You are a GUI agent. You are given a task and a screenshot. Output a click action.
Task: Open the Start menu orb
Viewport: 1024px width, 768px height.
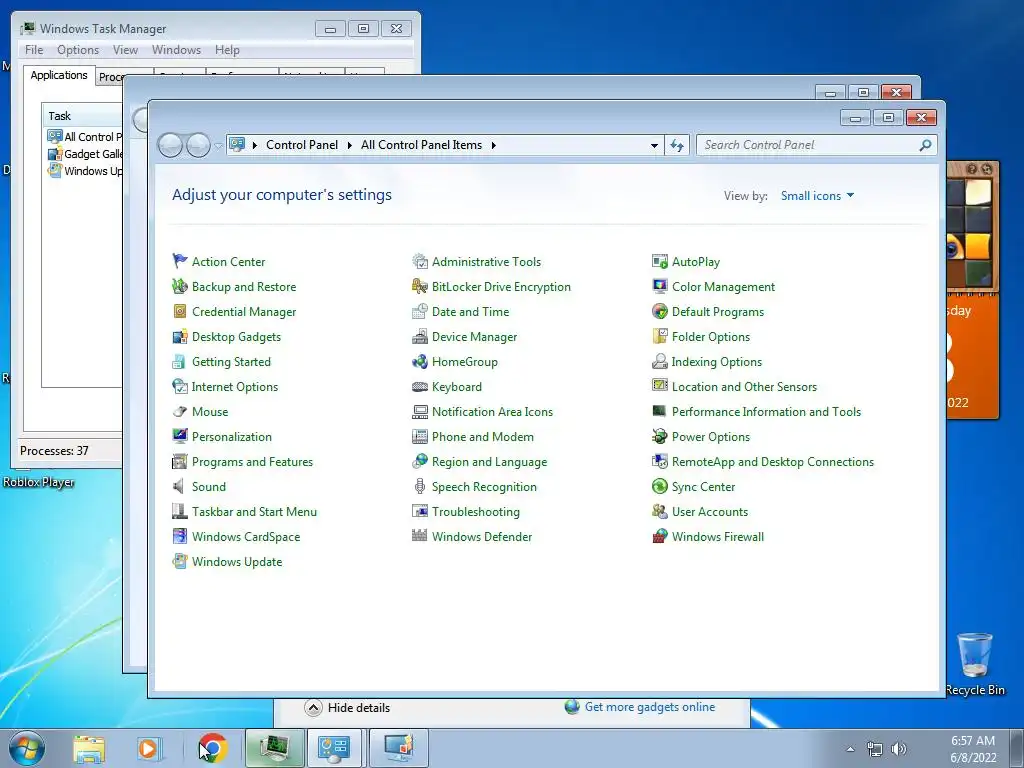[26, 748]
